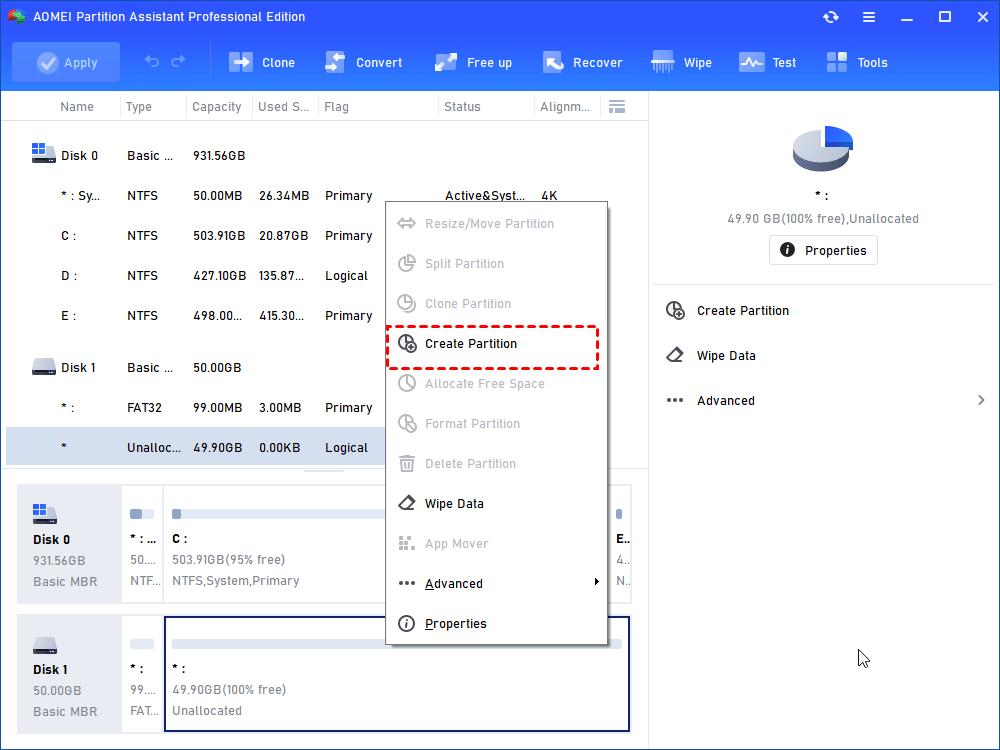The width and height of the screenshot is (1000, 750).
Task: Open the Recover tool
Action: tap(553, 62)
